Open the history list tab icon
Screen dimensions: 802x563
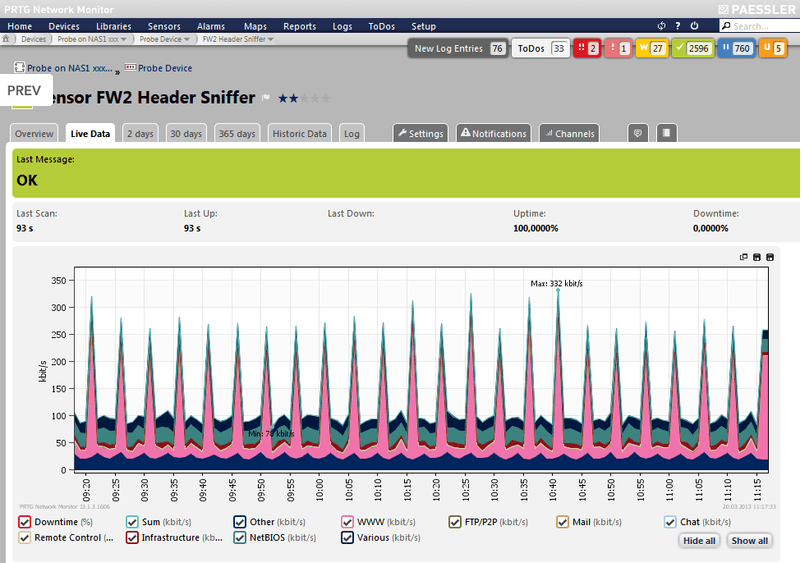pyautogui.click(x=666, y=133)
